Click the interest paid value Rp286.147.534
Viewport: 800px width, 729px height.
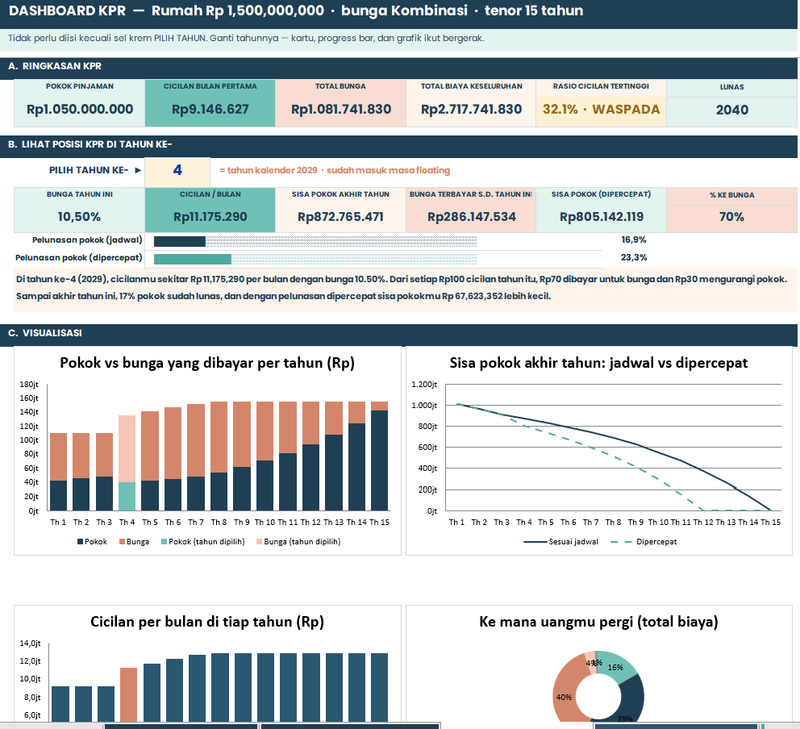(x=471, y=217)
